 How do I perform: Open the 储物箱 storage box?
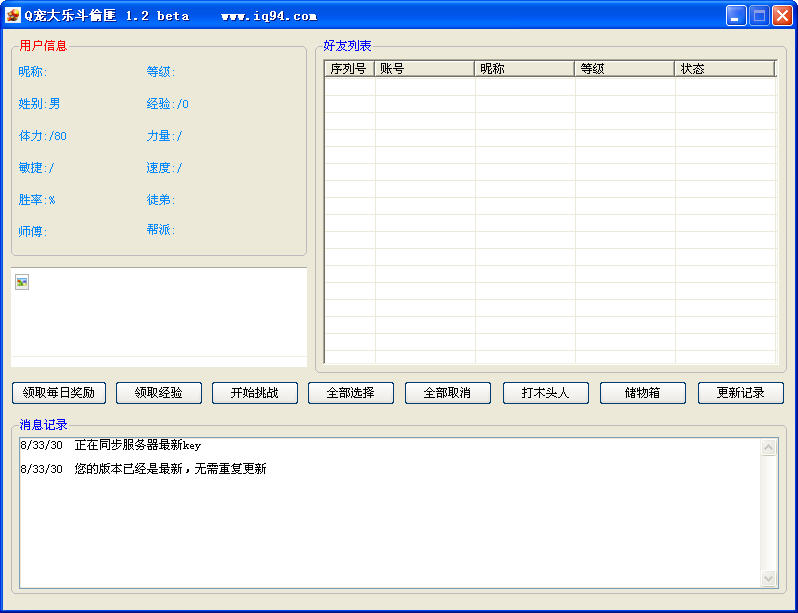pos(643,393)
